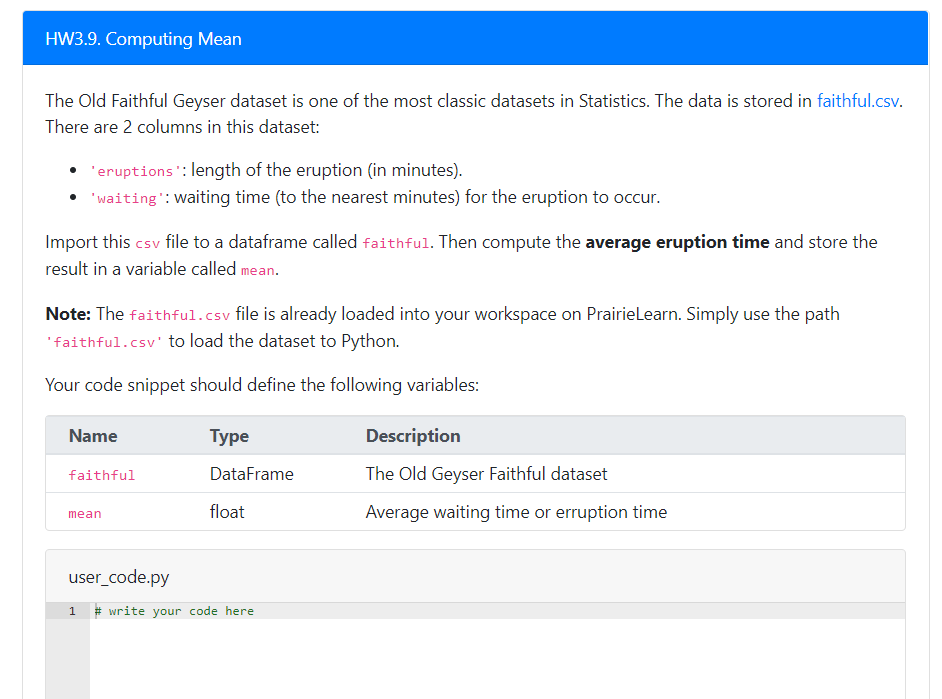
Task: Click the HW3.9 Computing Mean title banner
Action: [141, 38]
